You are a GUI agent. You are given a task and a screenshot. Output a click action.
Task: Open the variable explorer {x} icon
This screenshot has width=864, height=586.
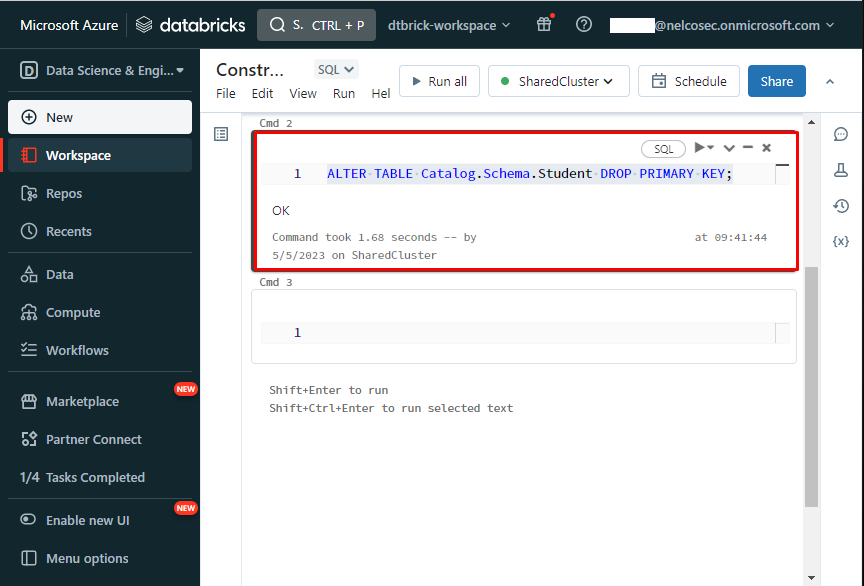pos(840,241)
